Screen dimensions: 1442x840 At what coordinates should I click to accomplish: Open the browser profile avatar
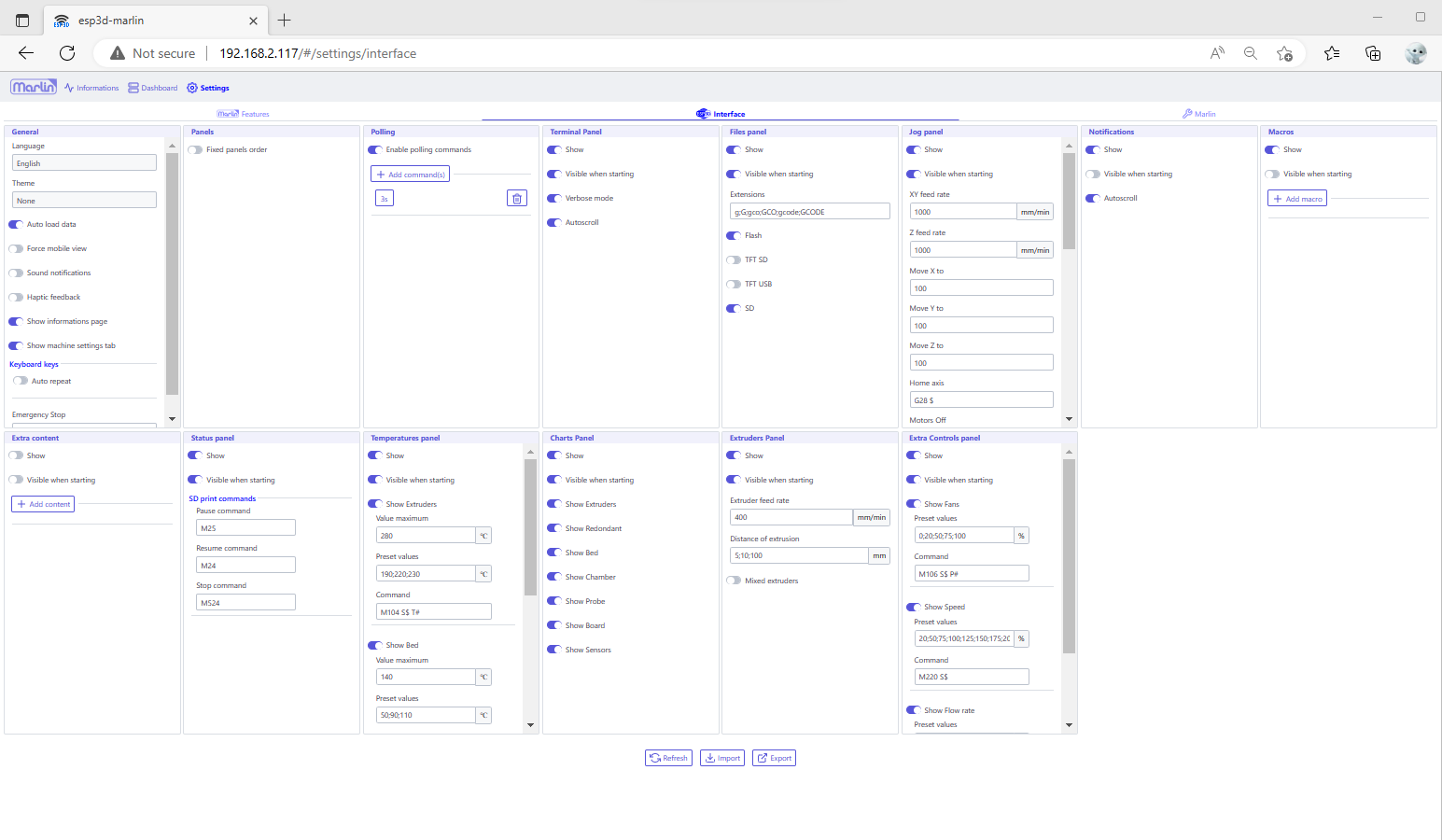(x=1415, y=53)
